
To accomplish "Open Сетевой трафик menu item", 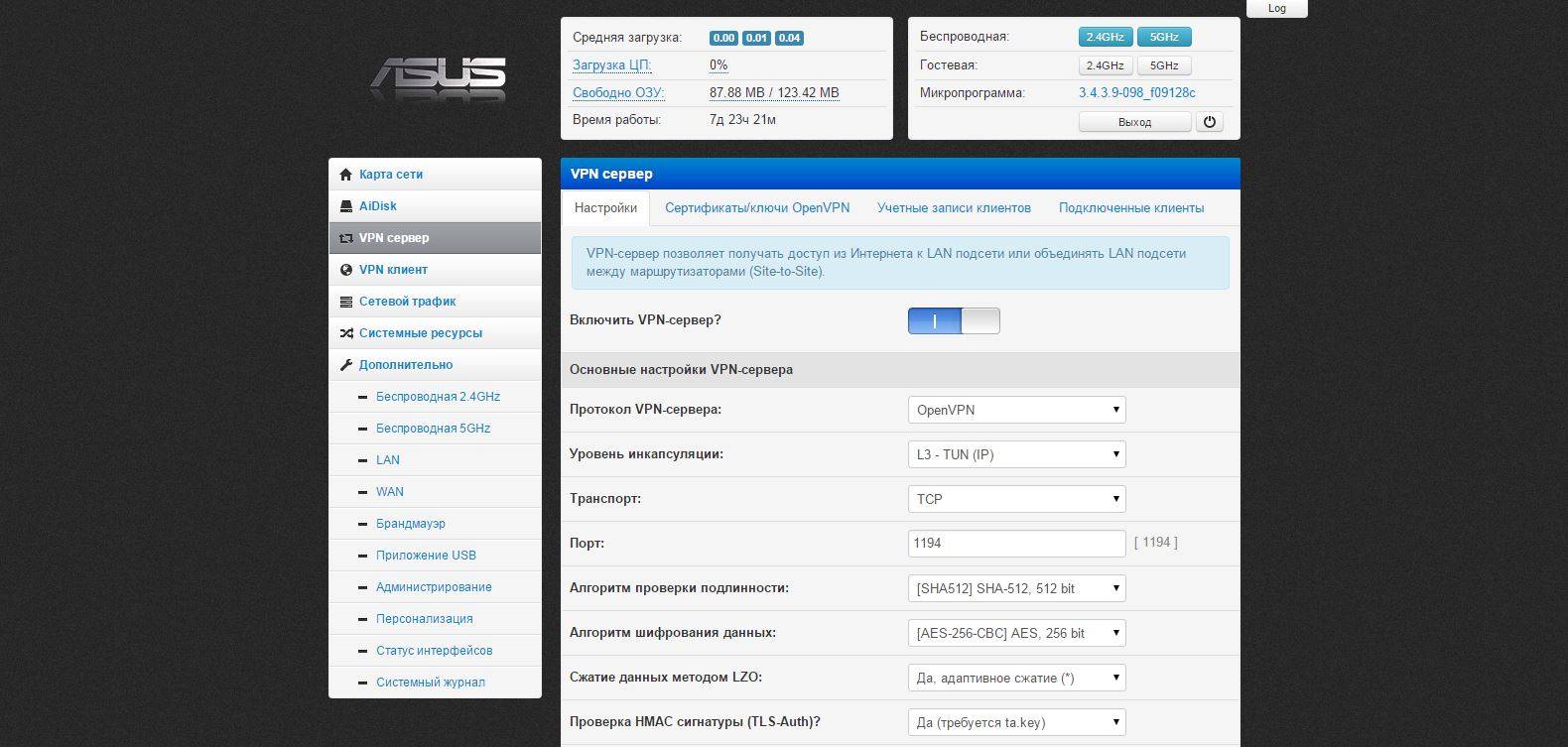I will coord(435,302).
